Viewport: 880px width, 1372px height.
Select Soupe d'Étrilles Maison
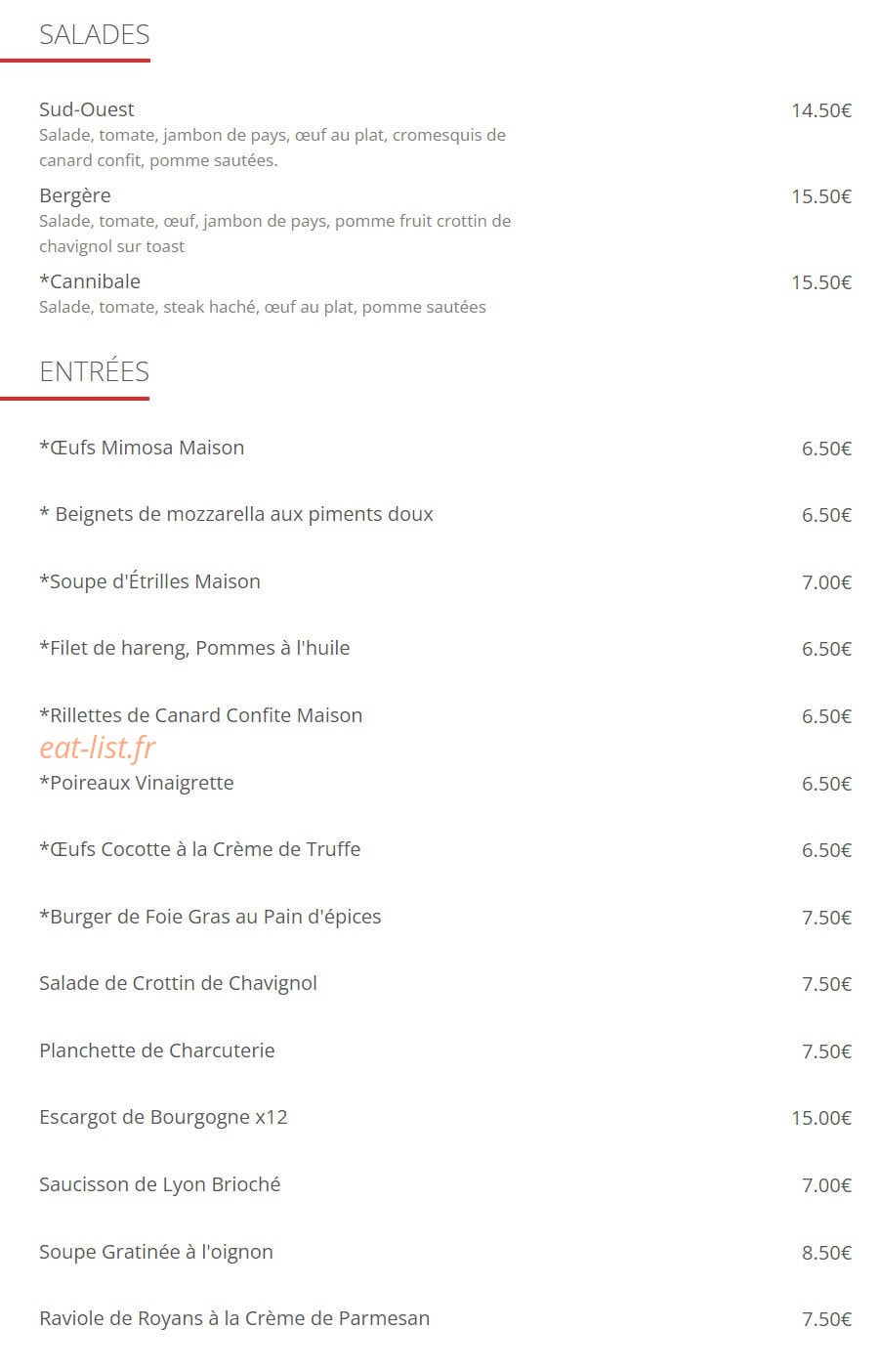(149, 581)
